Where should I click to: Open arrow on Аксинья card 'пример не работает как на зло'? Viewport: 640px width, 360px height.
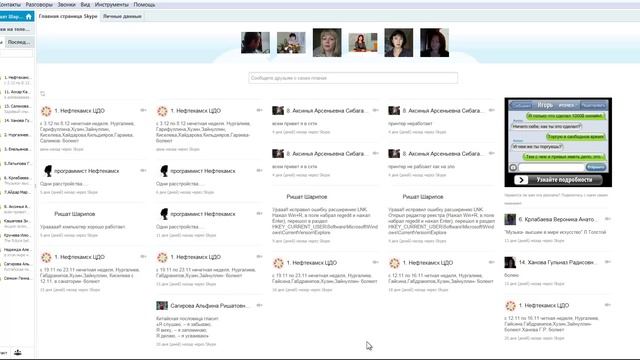point(491,153)
